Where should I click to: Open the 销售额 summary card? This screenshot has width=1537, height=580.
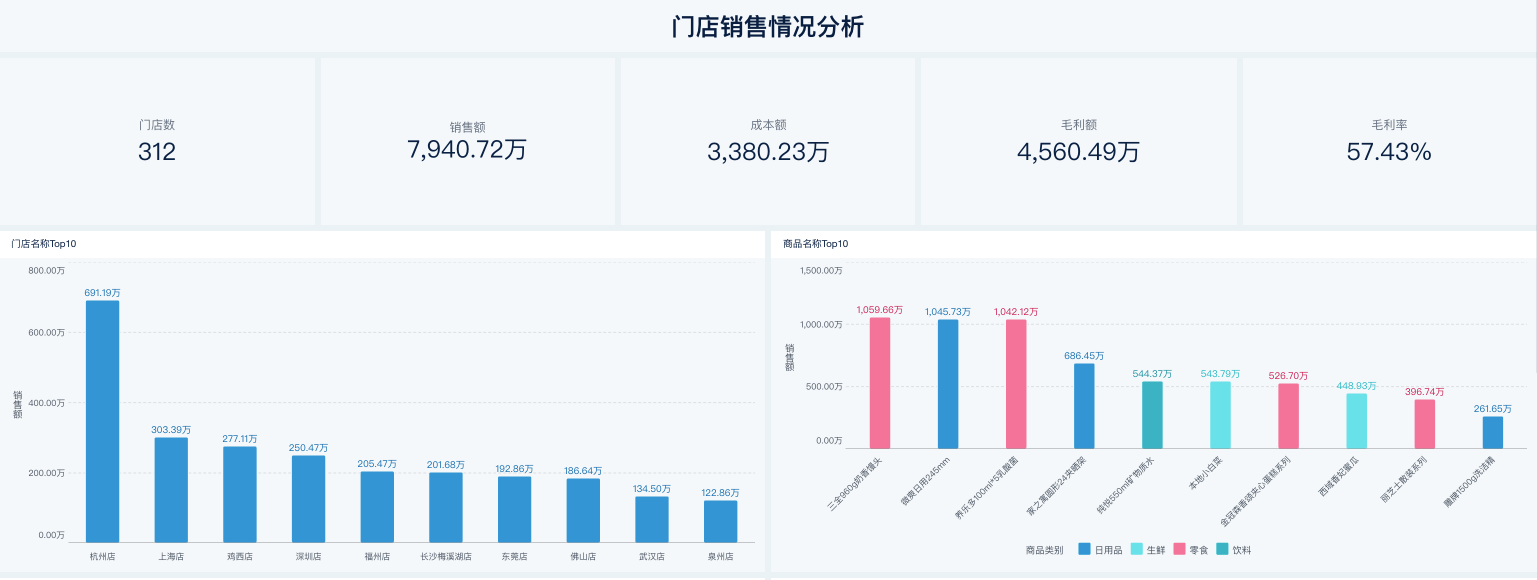click(467, 141)
